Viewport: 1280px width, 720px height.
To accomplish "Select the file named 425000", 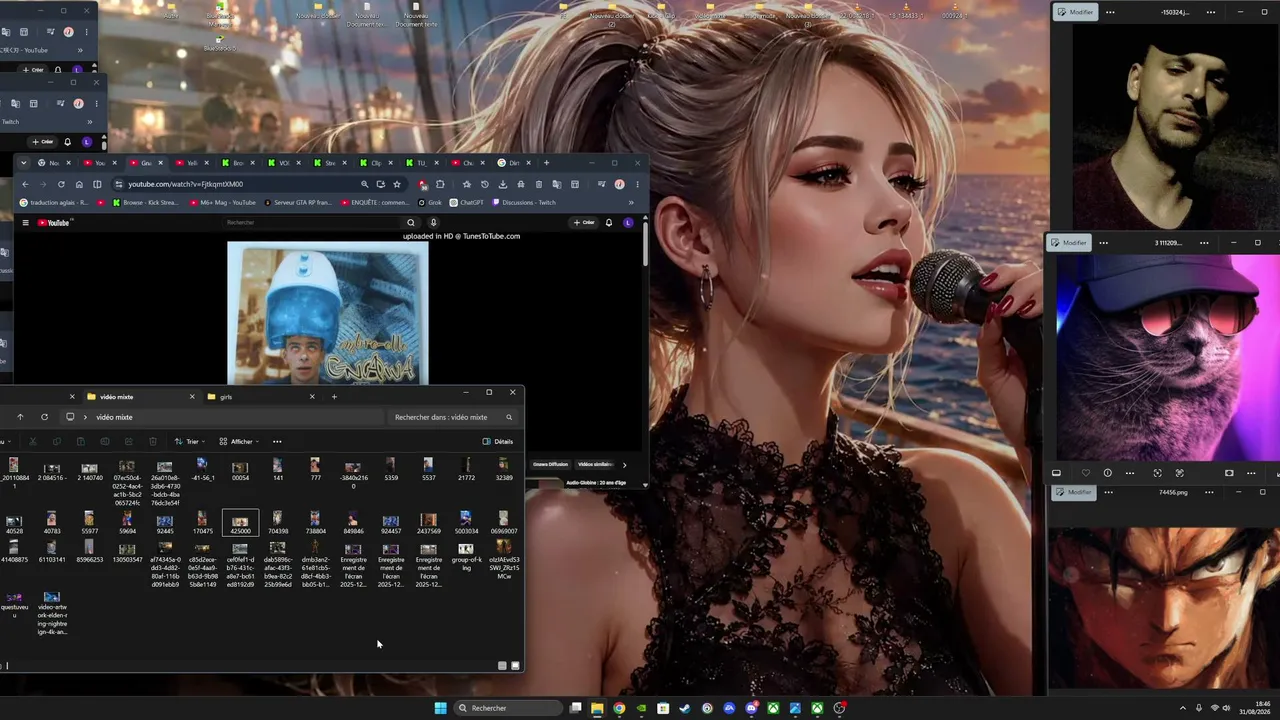I will 240,524.
